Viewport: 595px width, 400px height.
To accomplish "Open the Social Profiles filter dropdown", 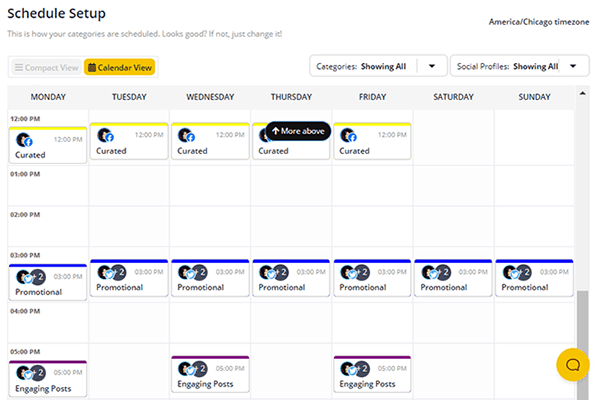I will pyautogui.click(x=519, y=66).
